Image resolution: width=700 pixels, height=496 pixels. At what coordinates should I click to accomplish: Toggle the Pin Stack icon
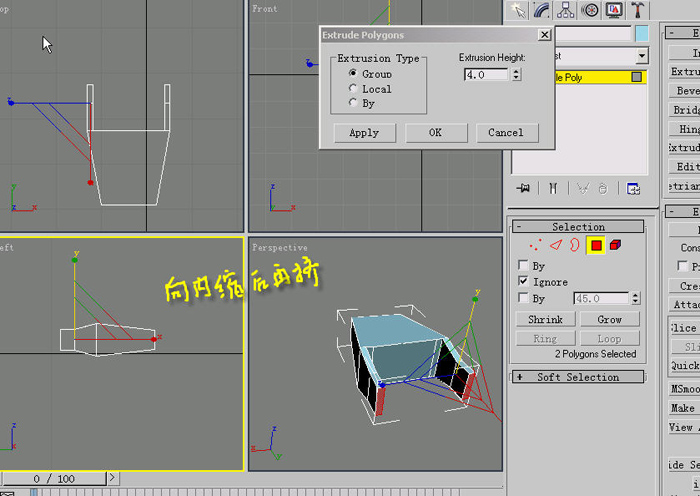pyautogui.click(x=523, y=188)
